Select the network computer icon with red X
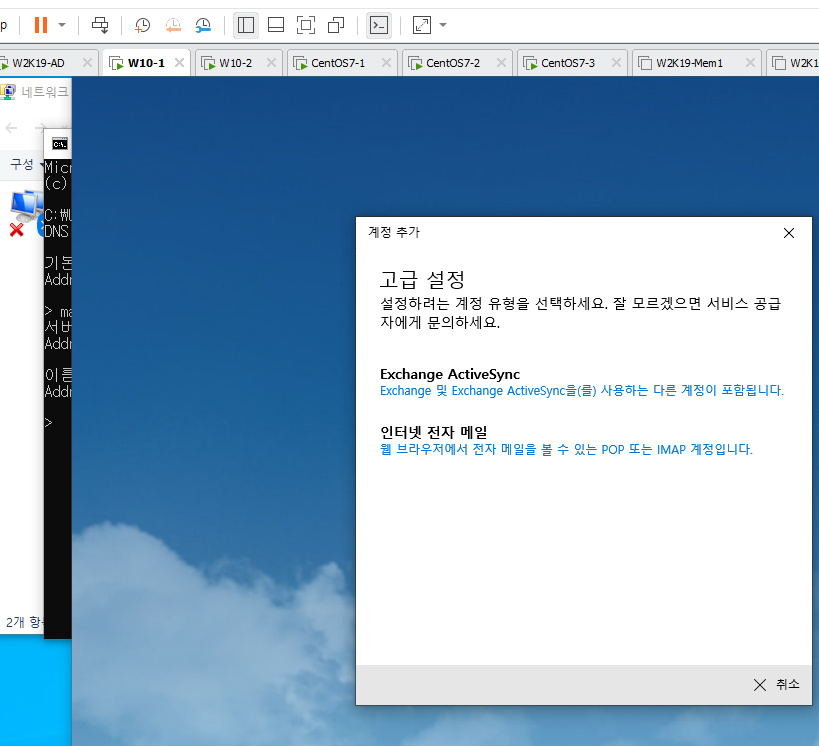The image size is (819, 746). click(x=25, y=214)
